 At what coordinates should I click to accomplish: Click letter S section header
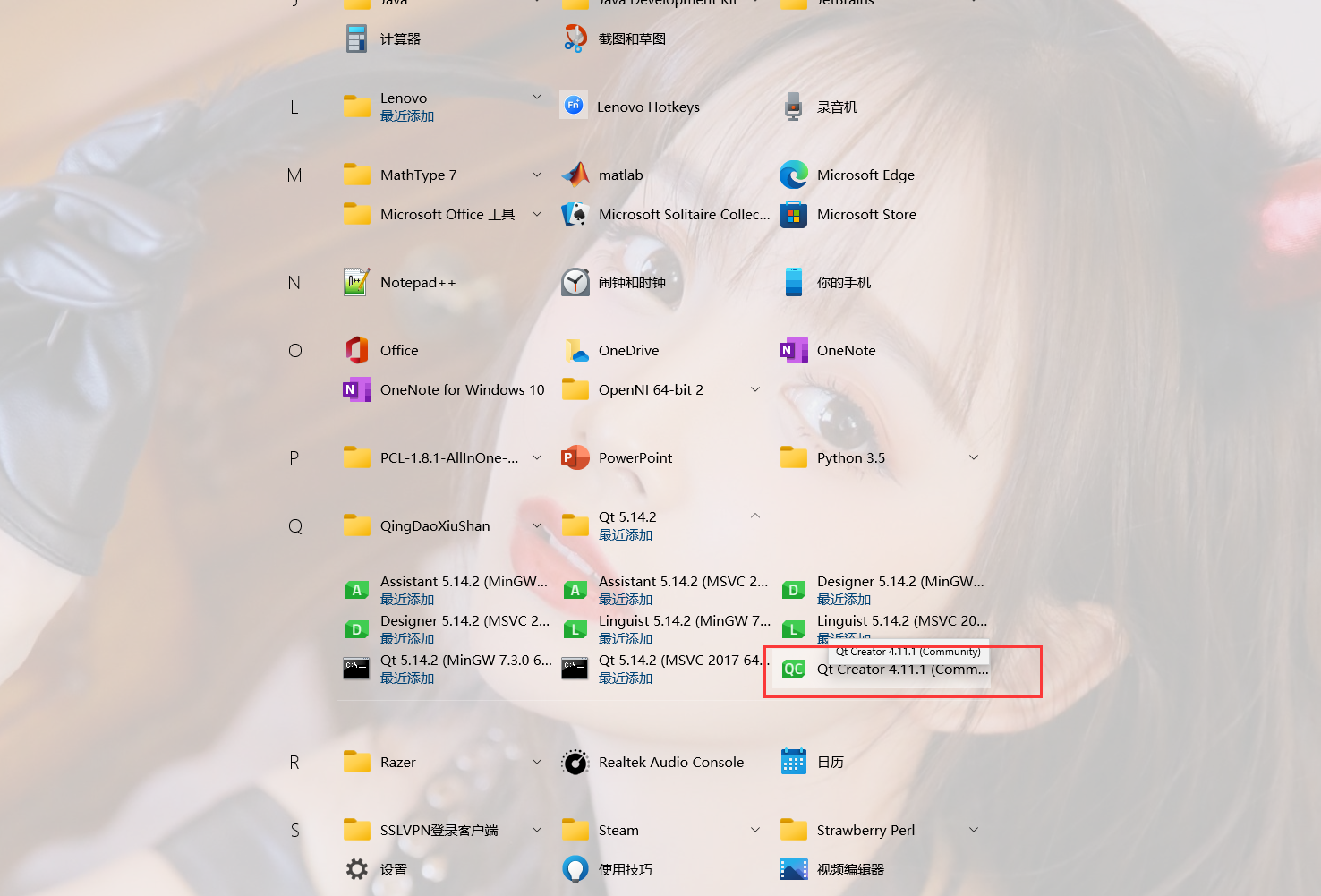point(294,831)
